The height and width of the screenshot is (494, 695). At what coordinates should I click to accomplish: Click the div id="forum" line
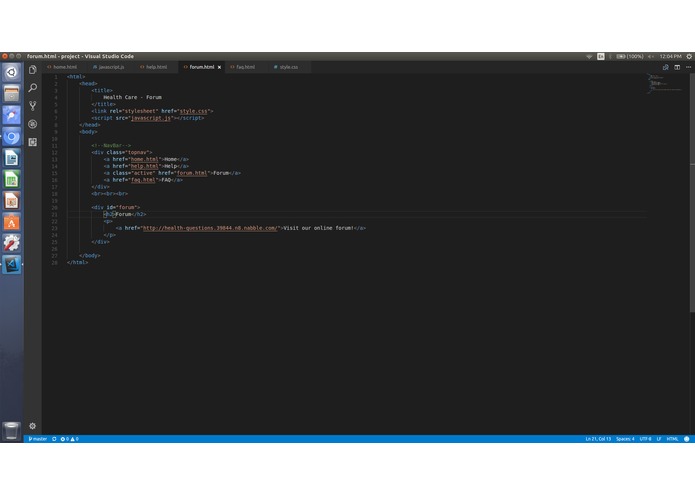(x=116, y=207)
